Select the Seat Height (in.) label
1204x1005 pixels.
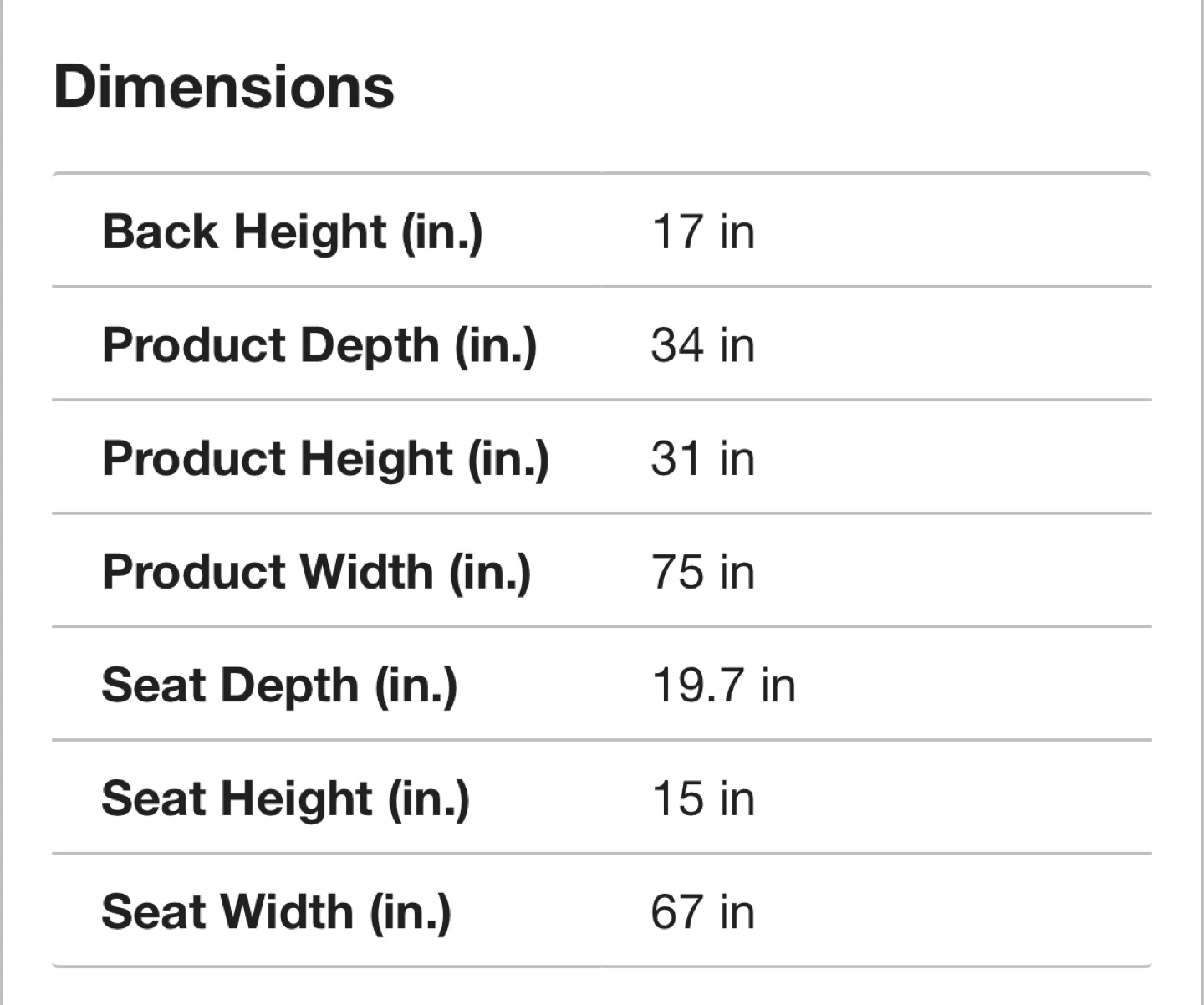pyautogui.click(x=285, y=798)
